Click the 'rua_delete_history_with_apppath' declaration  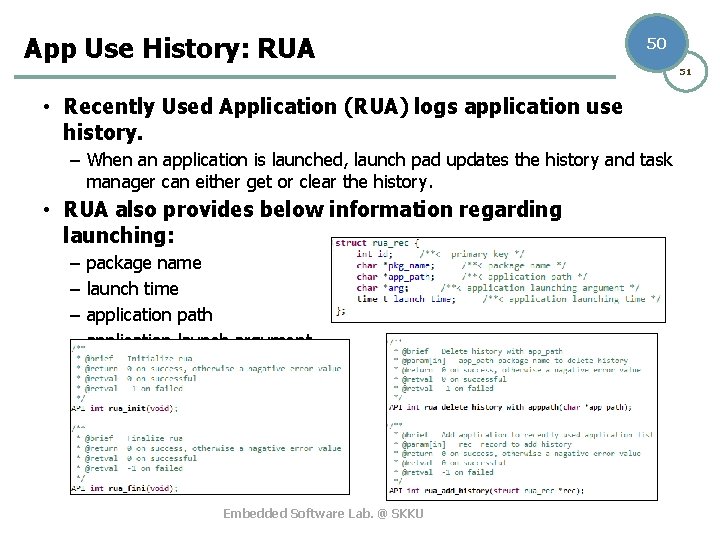pyautogui.click(x=510, y=407)
